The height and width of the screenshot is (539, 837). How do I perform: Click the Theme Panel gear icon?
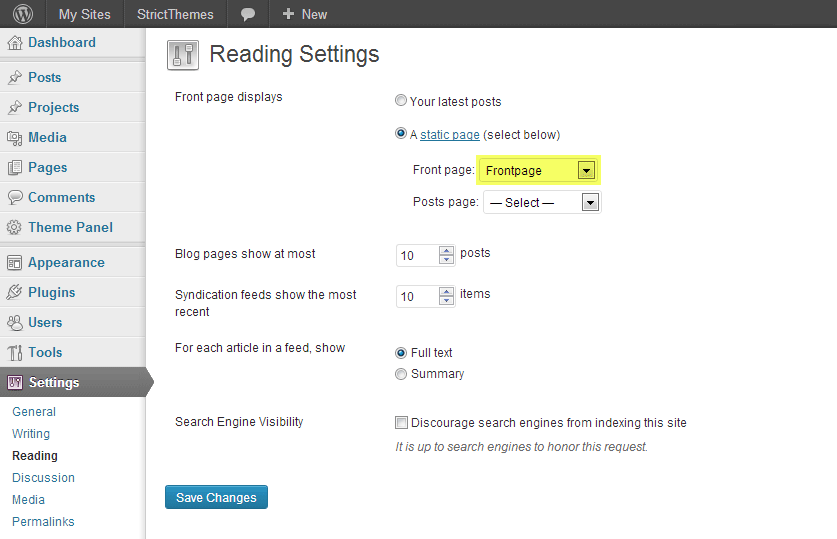point(15,228)
